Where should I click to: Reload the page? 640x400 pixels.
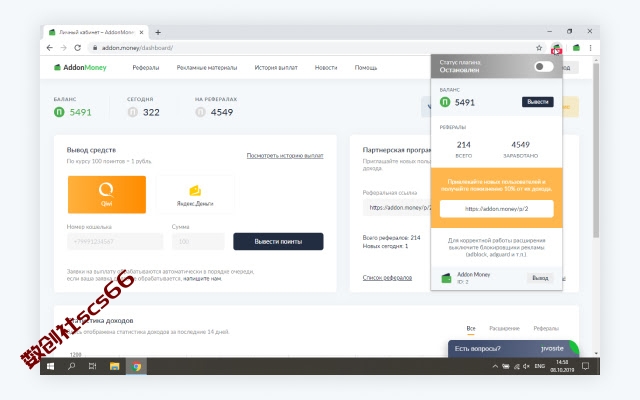point(77,48)
